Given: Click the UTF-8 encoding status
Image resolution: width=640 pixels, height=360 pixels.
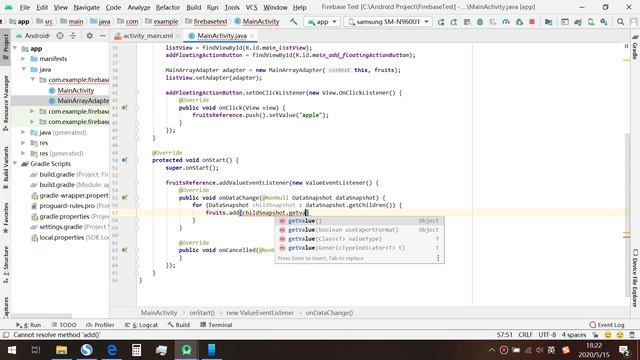Looking at the screenshot, I should click(x=547, y=335).
